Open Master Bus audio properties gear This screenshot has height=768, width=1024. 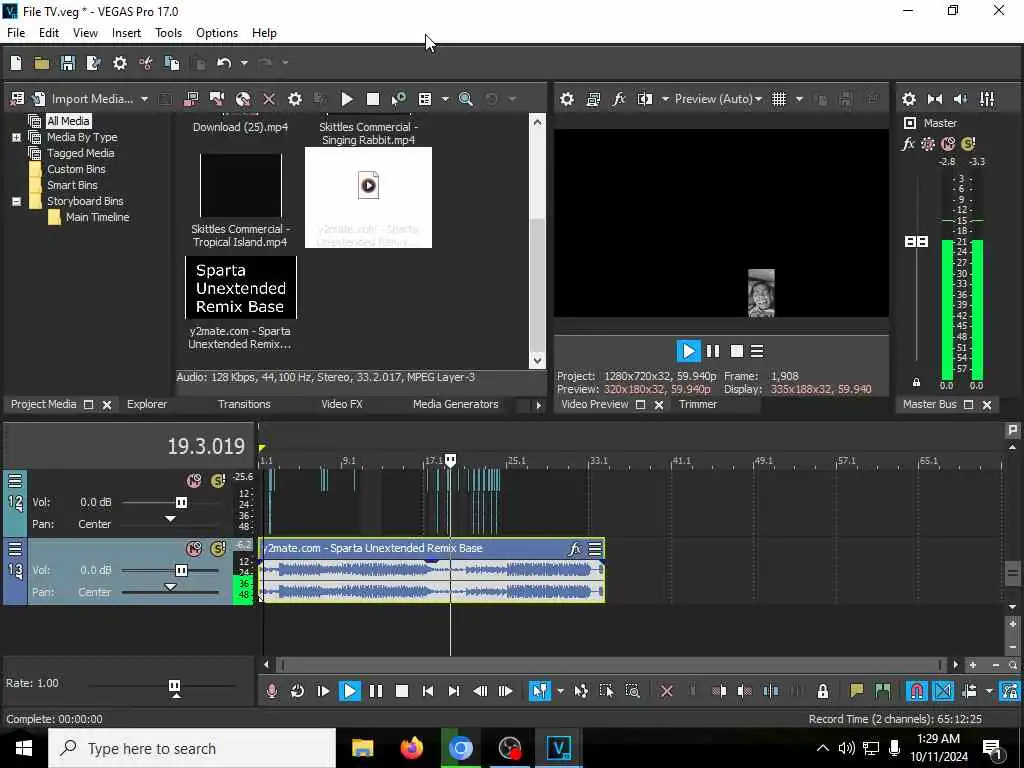click(x=908, y=99)
